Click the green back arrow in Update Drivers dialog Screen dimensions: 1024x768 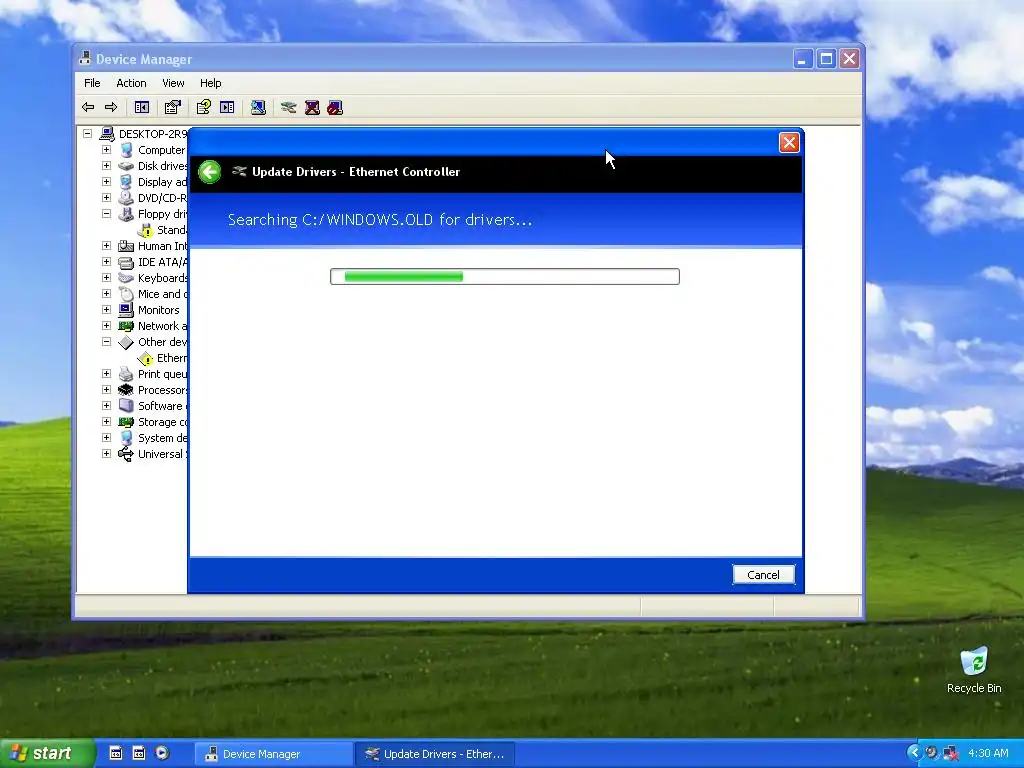[210, 172]
